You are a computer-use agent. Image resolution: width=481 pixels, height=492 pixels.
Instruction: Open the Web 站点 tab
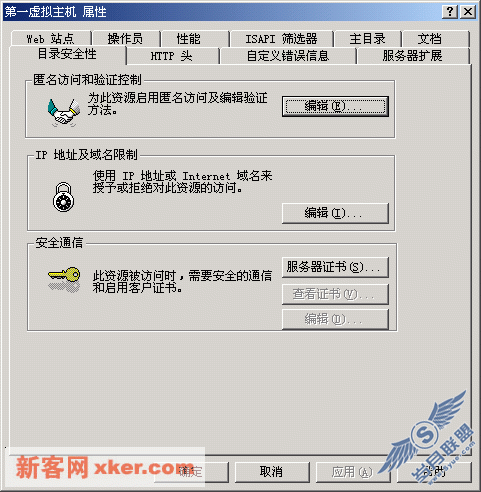[x=51, y=39]
